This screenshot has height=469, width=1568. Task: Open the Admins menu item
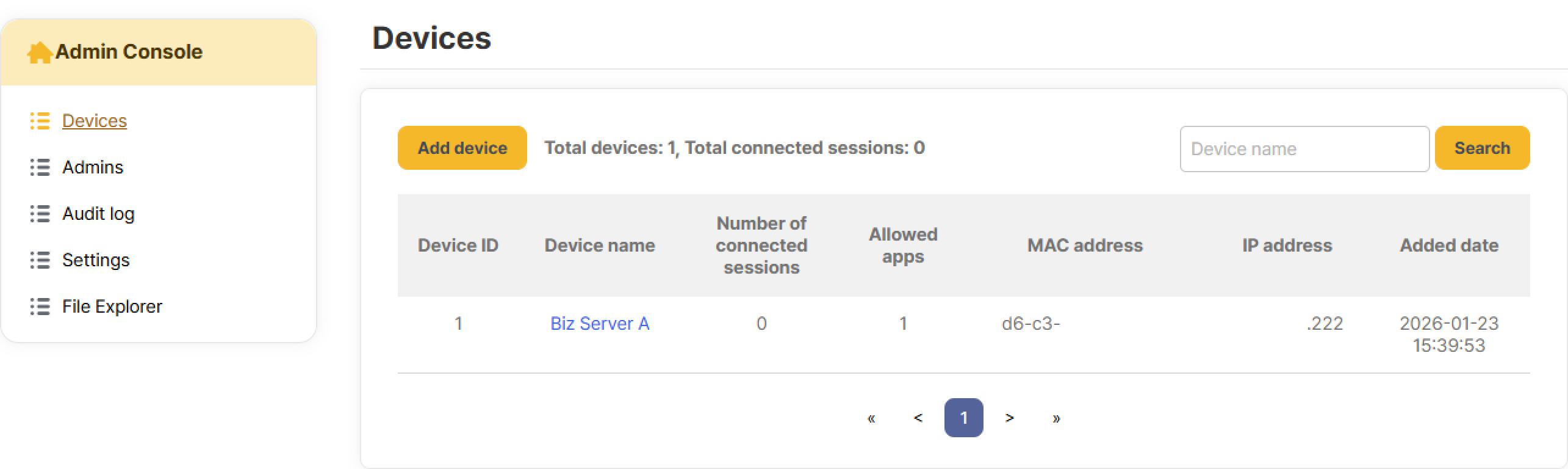pyautogui.click(x=93, y=167)
